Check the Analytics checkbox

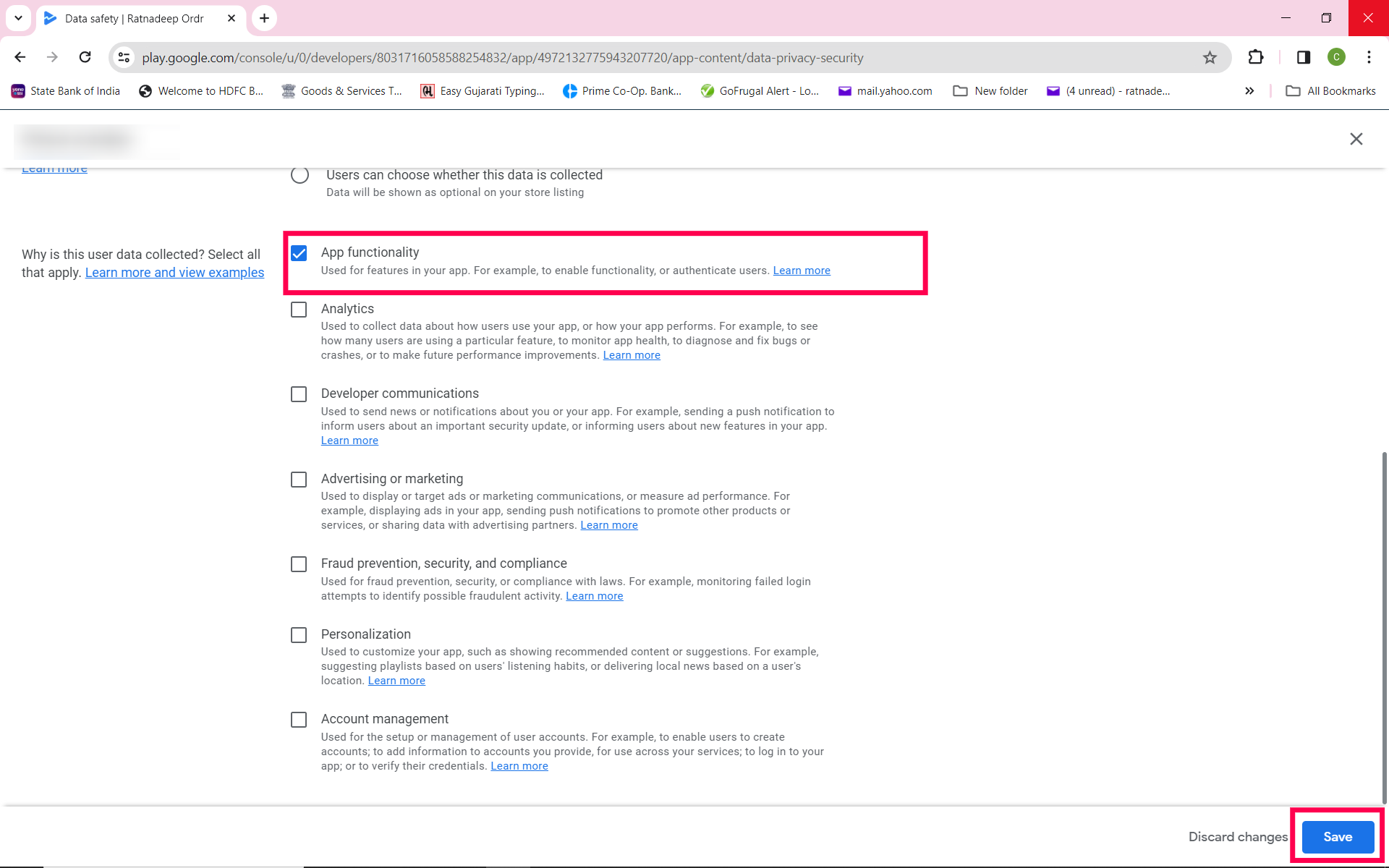299,310
